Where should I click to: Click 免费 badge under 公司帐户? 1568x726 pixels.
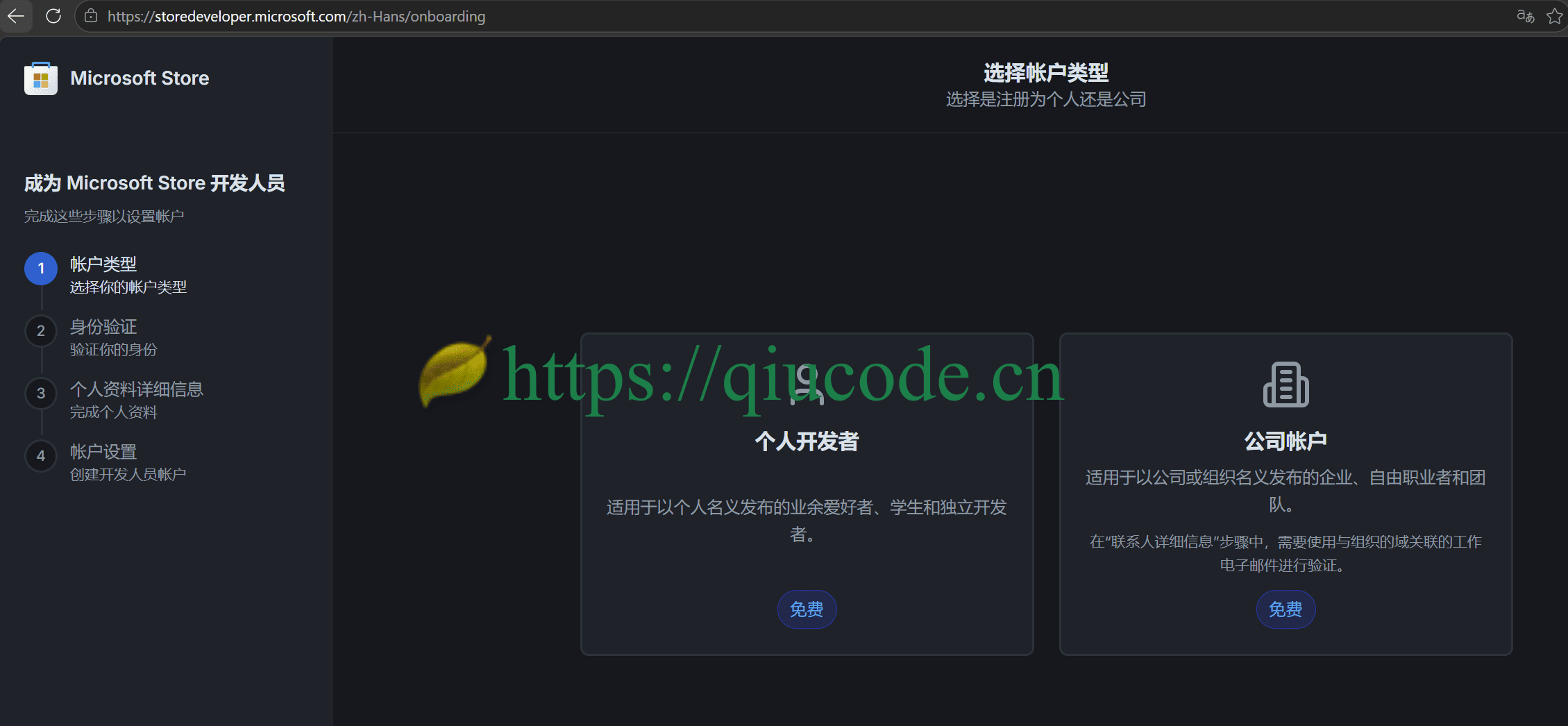1285,609
